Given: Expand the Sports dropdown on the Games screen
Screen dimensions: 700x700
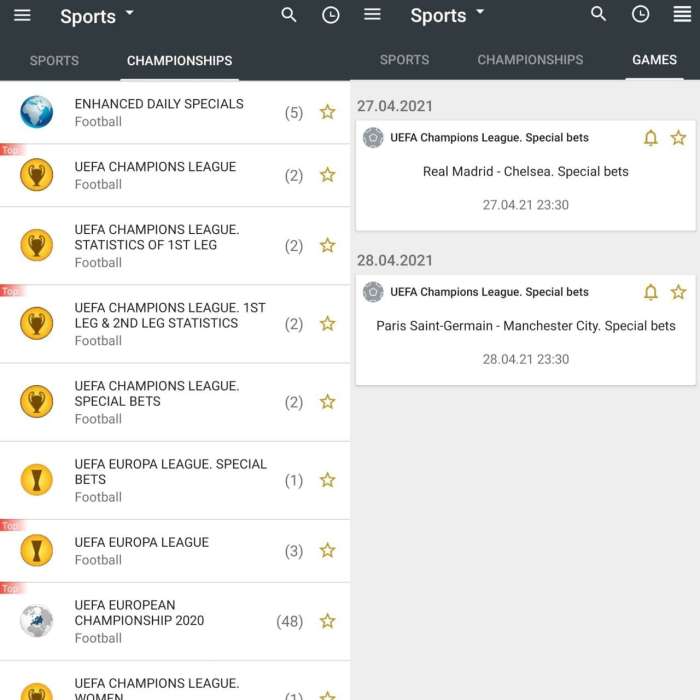Looking at the screenshot, I should (447, 15).
